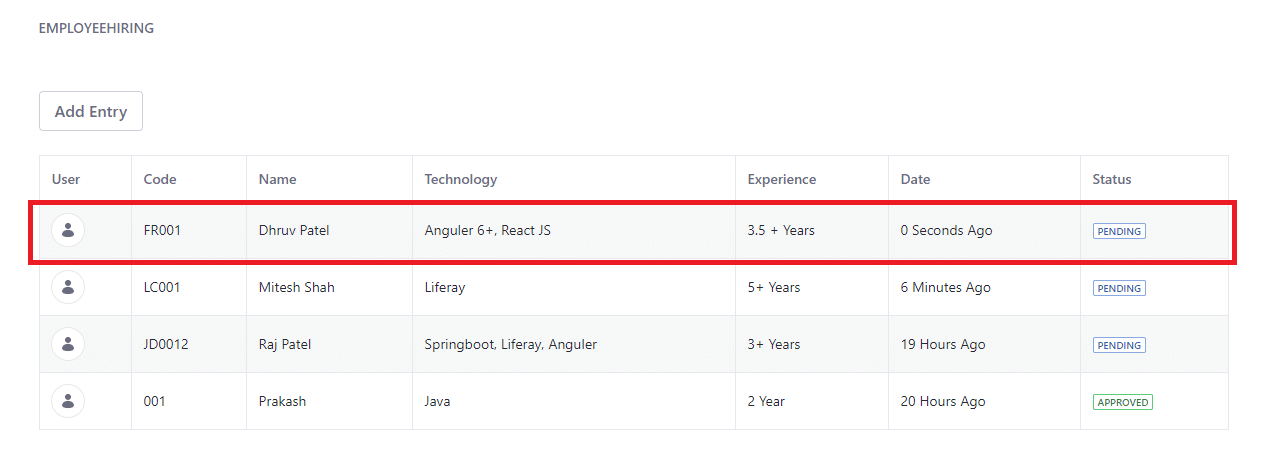The width and height of the screenshot is (1285, 463).
Task: Open the EMPLOYEEHIRING heading
Action: (x=96, y=28)
